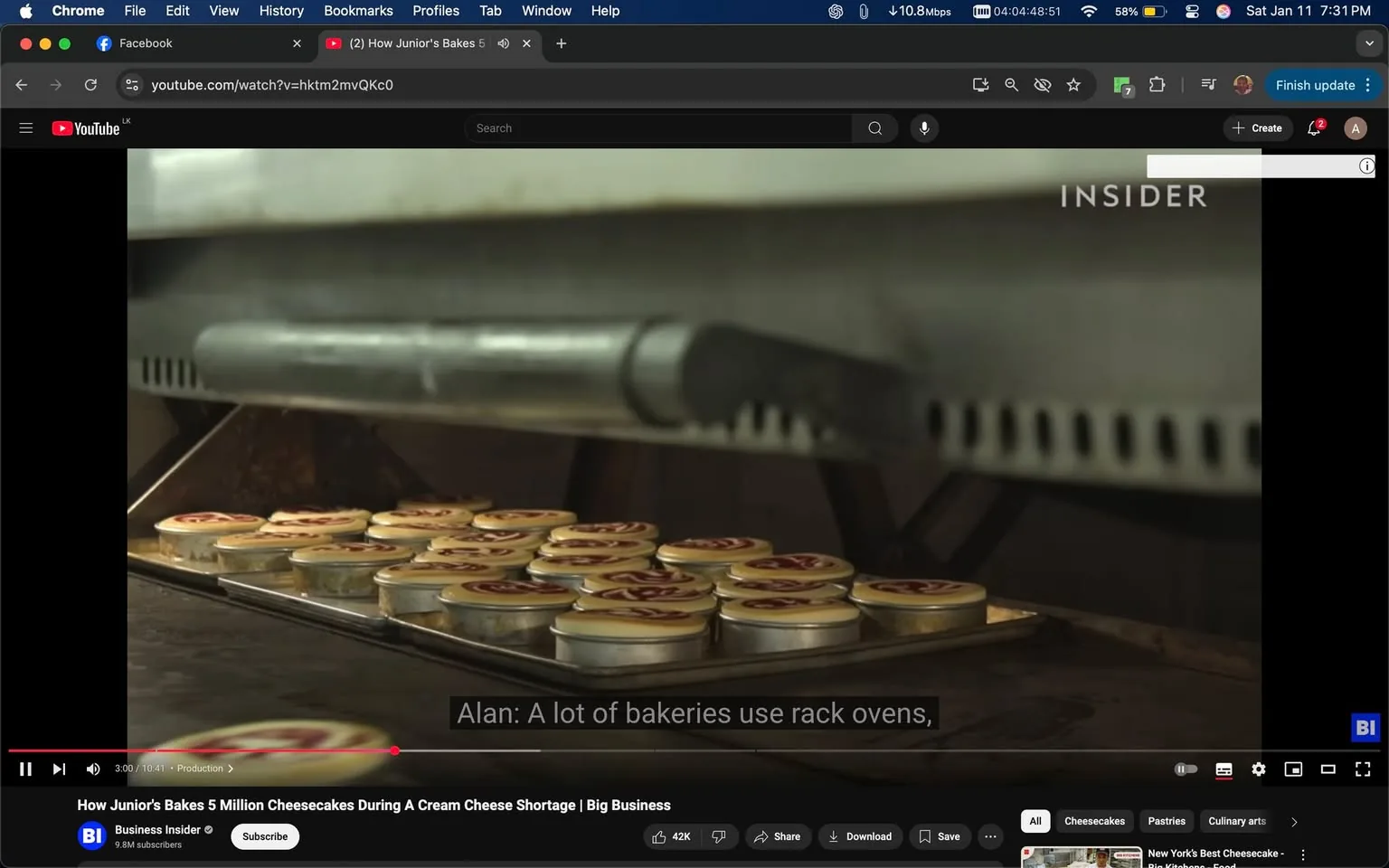Switch to theater mode
The image size is (1389, 868).
tap(1328, 769)
